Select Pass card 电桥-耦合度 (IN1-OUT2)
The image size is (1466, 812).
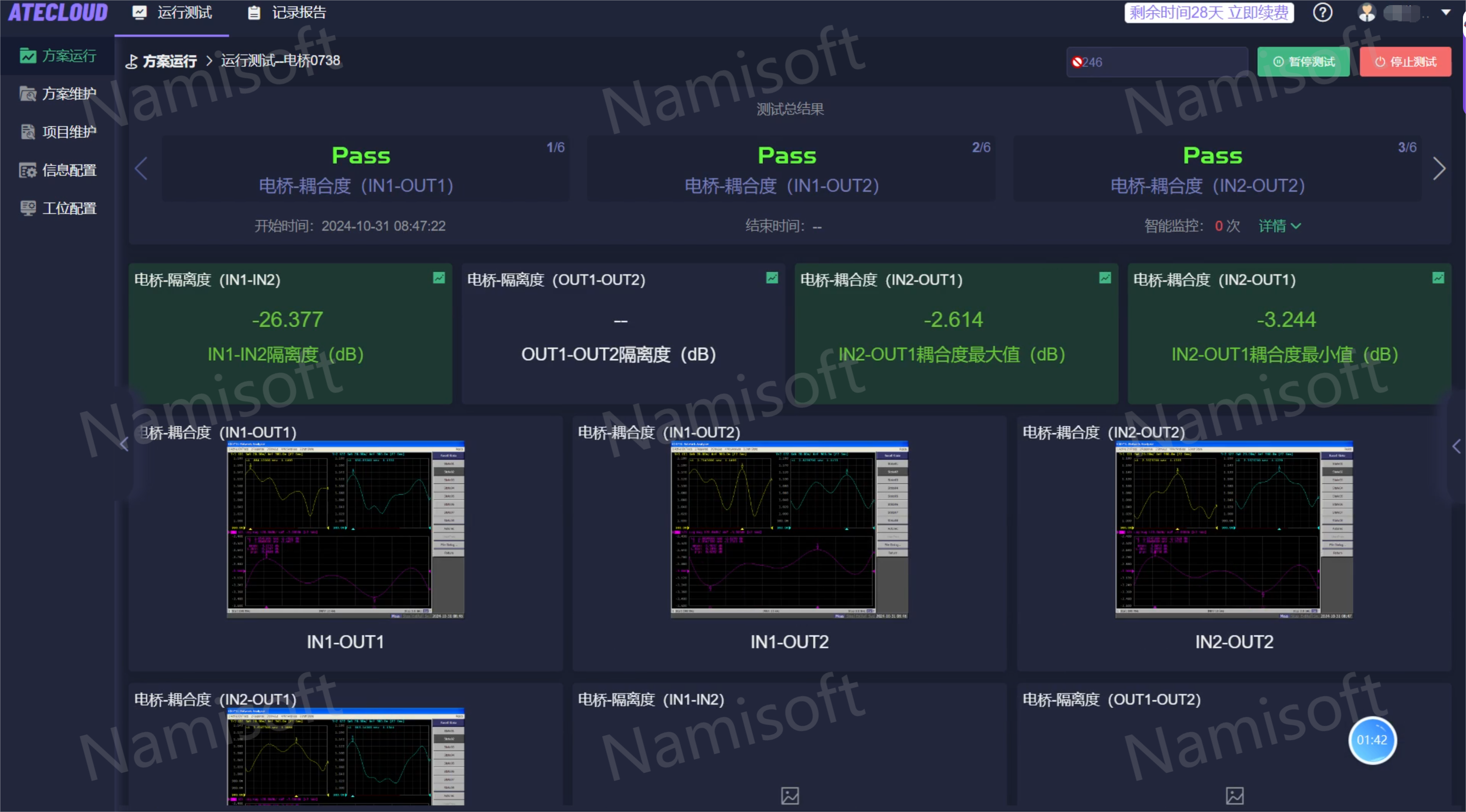[791, 168]
